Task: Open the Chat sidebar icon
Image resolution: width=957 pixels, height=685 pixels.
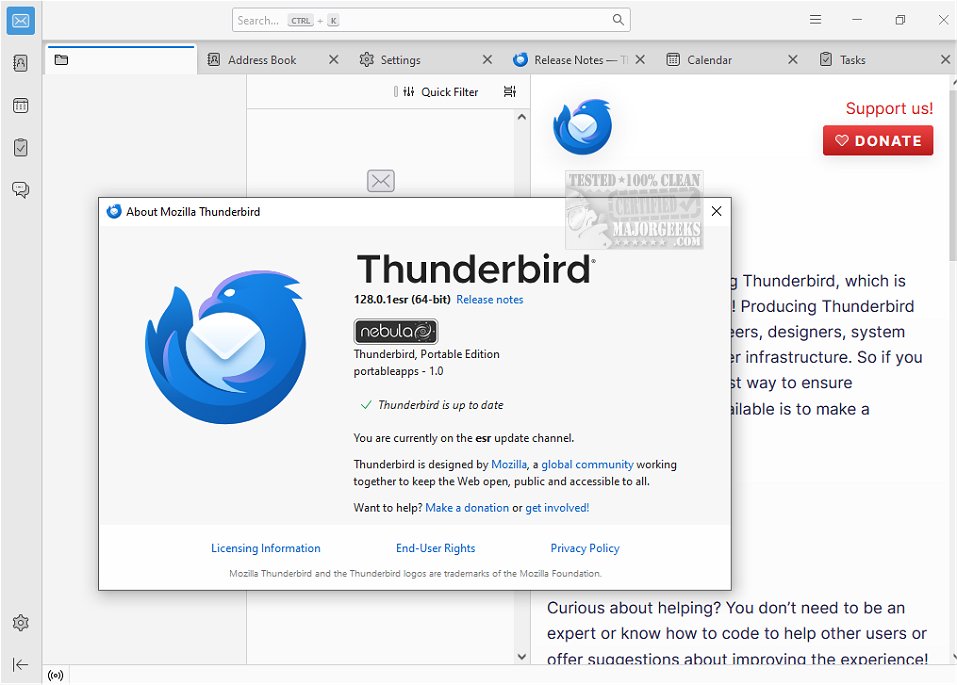Action: (x=20, y=190)
